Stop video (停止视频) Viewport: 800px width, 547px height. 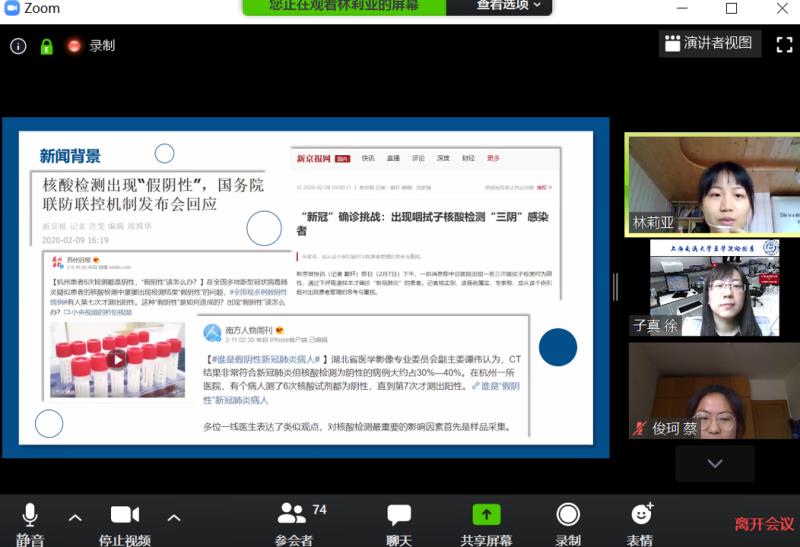point(125,524)
